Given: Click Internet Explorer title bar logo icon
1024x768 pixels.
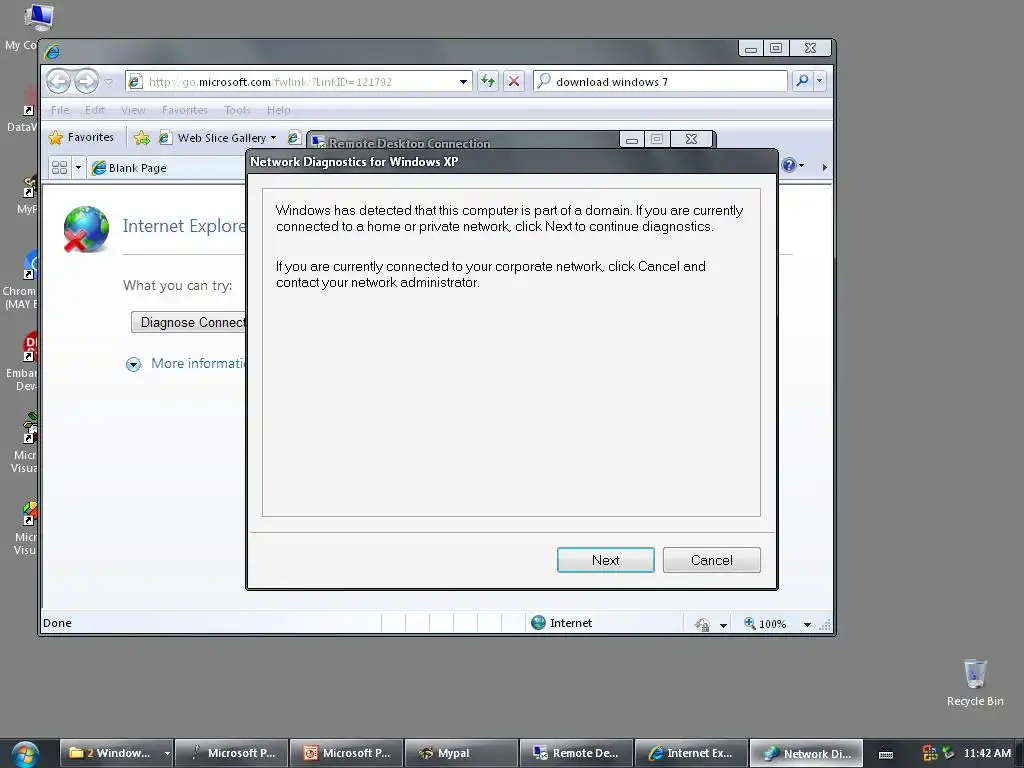Looking at the screenshot, I should pyautogui.click(x=52, y=51).
